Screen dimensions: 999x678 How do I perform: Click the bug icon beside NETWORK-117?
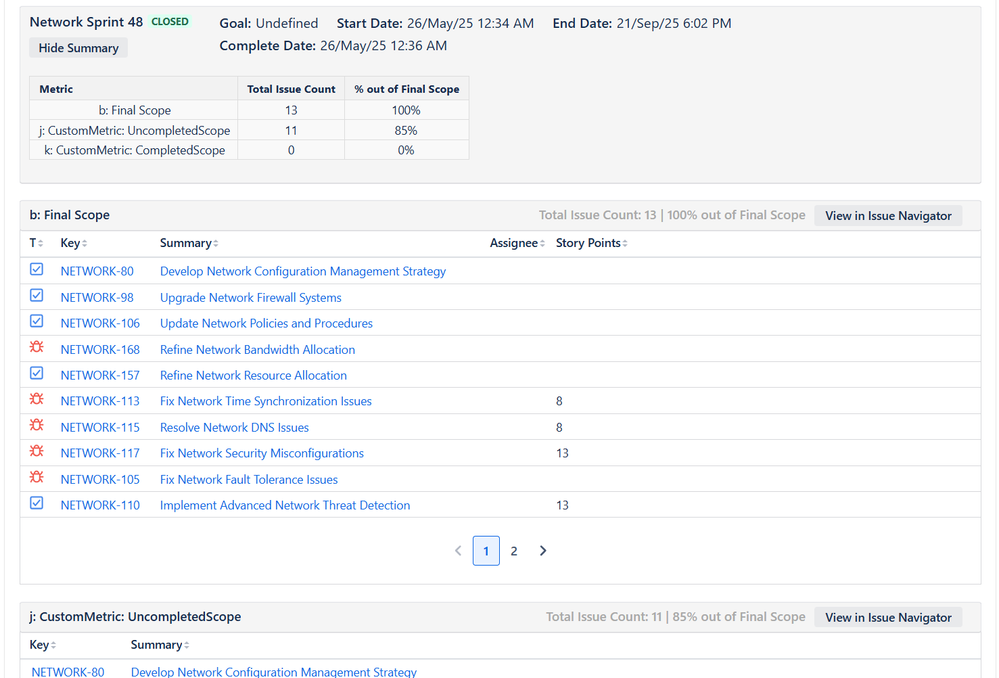[x=37, y=452]
